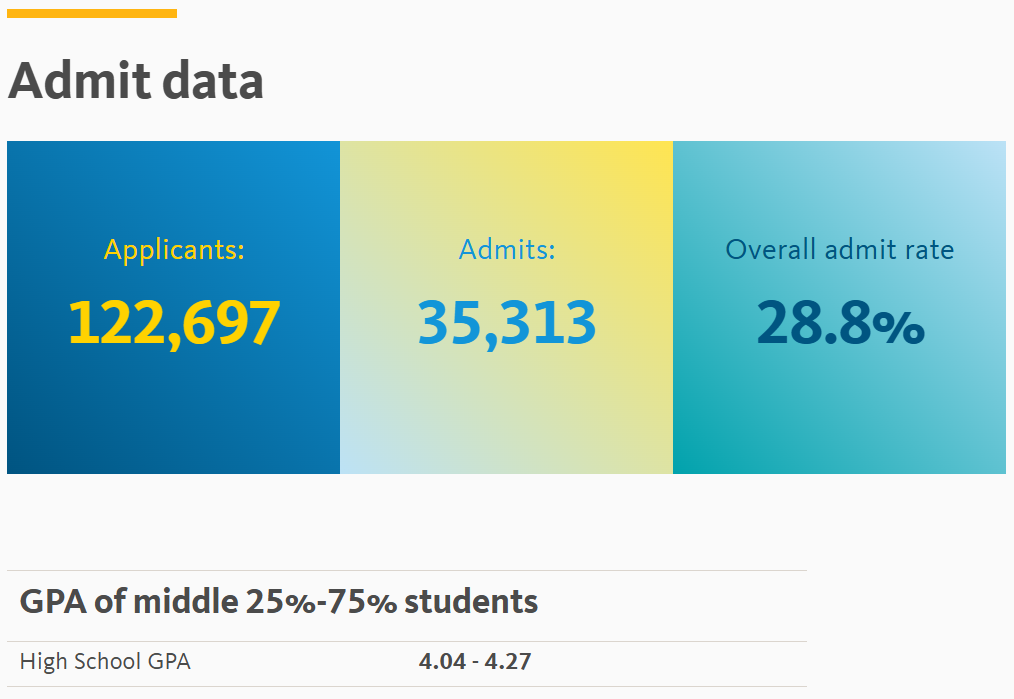1014x699 pixels.
Task: Click the lower 4.04 GPA value
Action: (442, 661)
